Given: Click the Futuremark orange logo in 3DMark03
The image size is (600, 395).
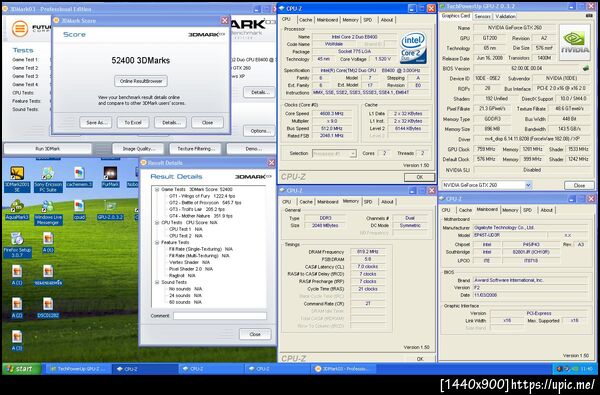Looking at the screenshot, I should (x=20, y=28).
